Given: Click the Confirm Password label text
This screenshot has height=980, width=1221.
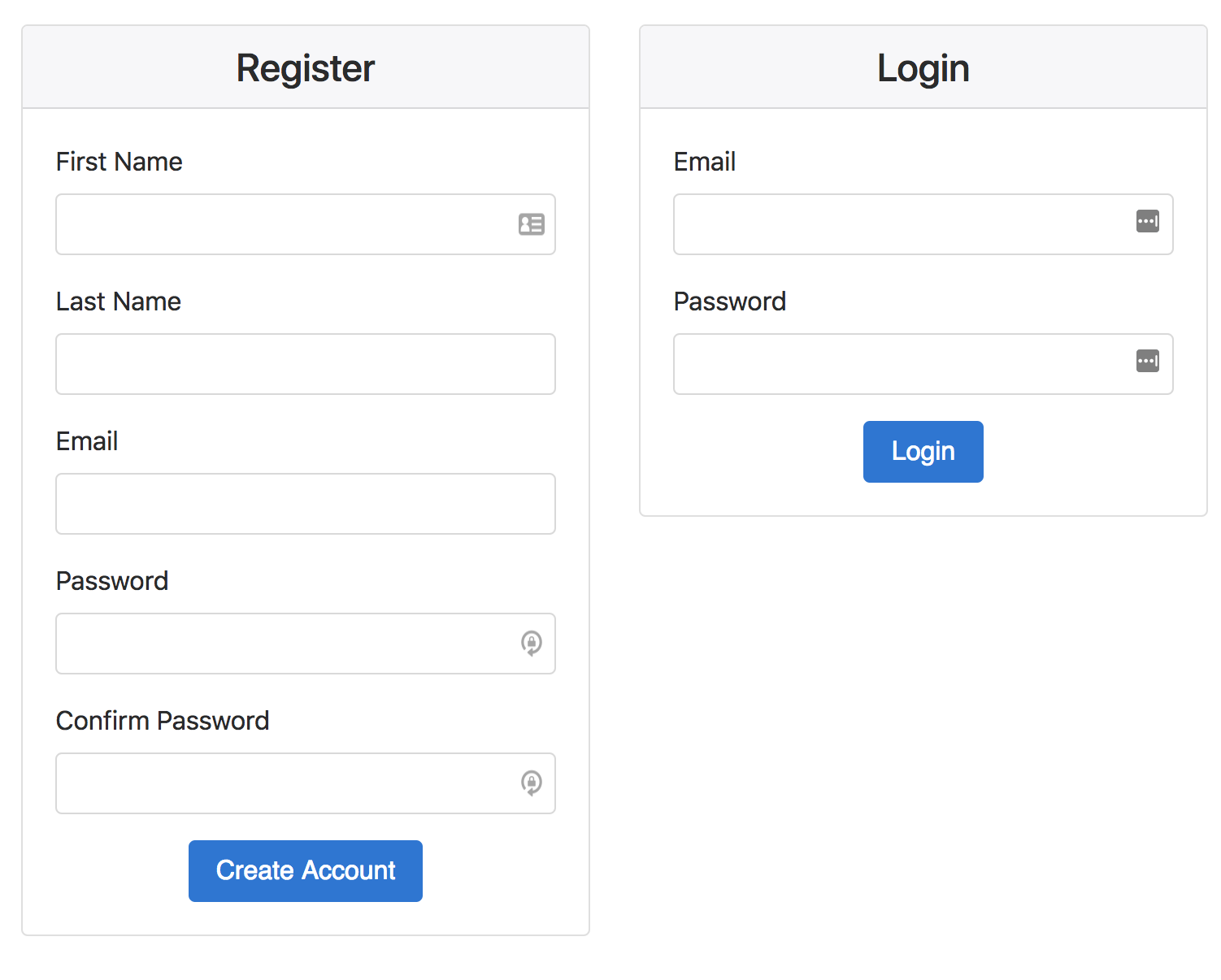Looking at the screenshot, I should coord(163,721).
